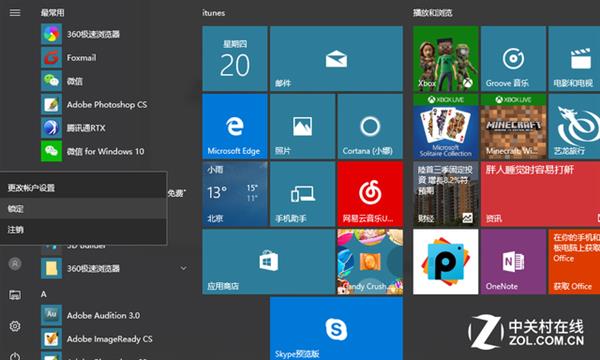Expand the 360极速浏览器 folder chevron
The width and height of the screenshot is (600, 360).
(x=184, y=268)
